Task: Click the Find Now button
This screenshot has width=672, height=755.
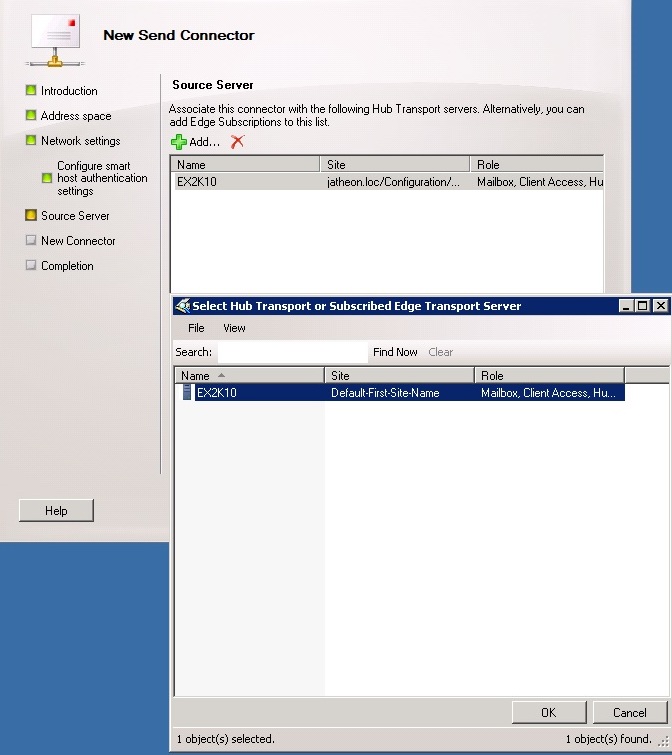Action: pyautogui.click(x=395, y=352)
